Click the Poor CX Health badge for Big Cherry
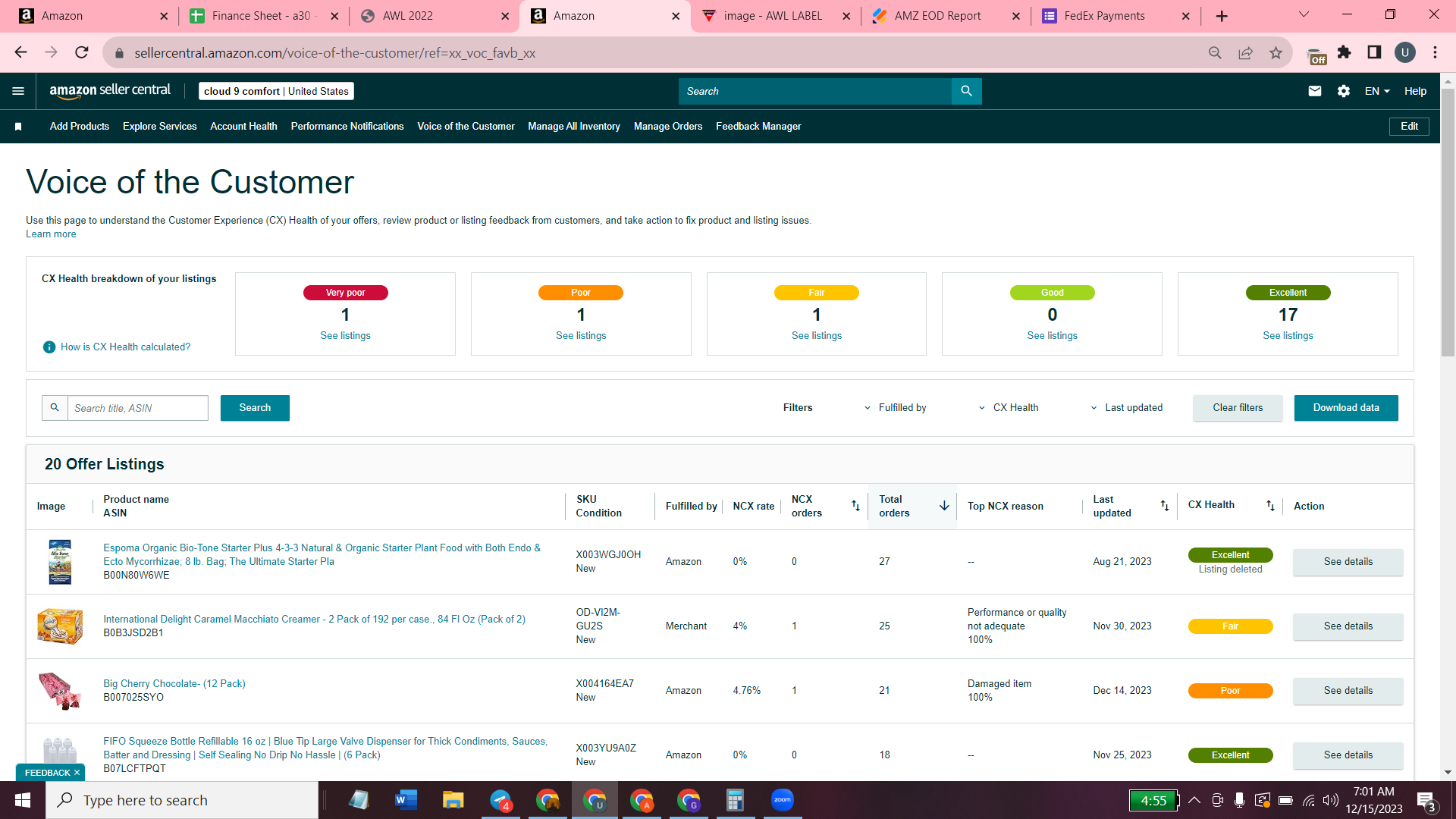Image resolution: width=1456 pixels, height=819 pixels. (1230, 691)
